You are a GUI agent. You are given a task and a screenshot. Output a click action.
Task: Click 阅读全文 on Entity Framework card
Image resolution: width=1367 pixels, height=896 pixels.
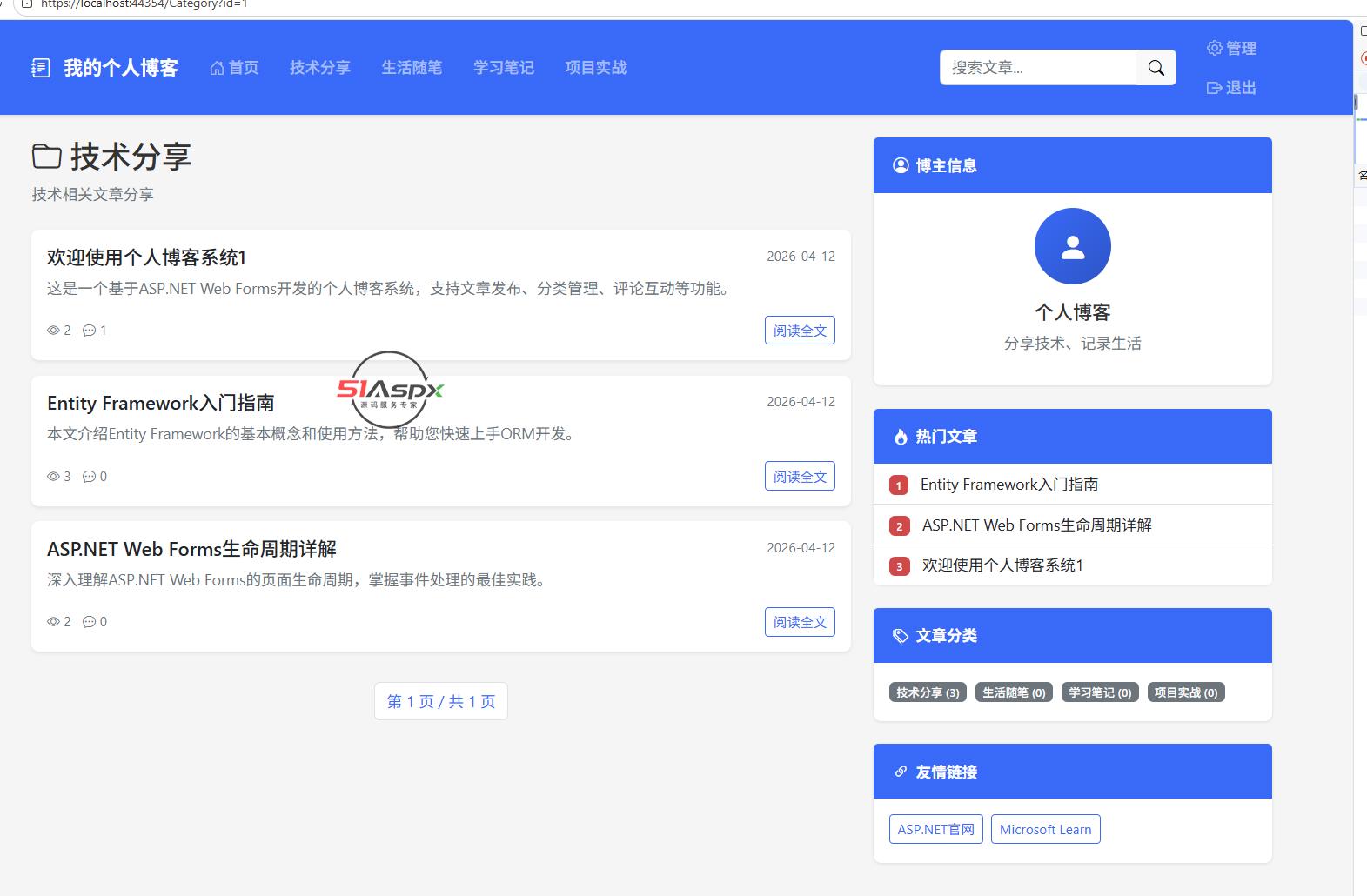pyautogui.click(x=800, y=477)
